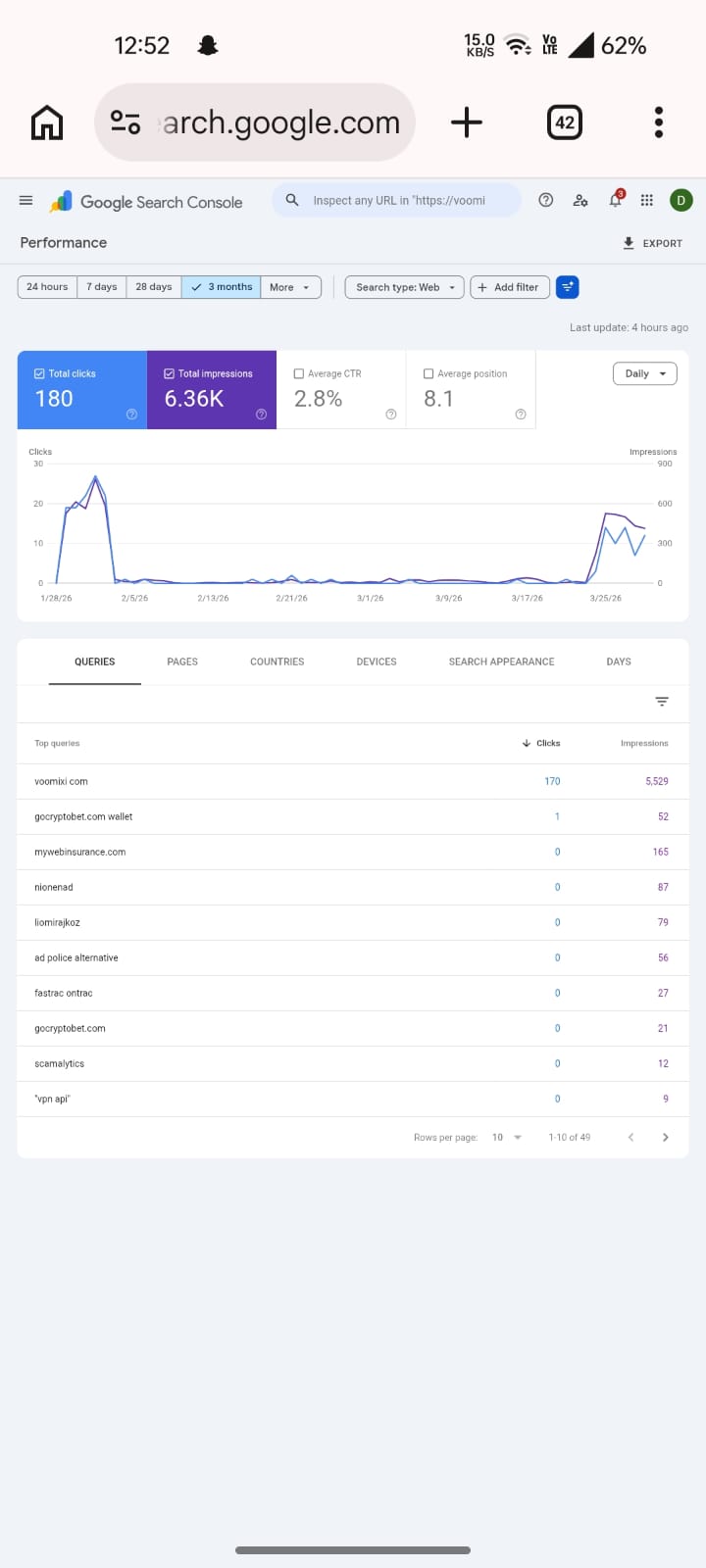Open a new tab with plus icon
The image size is (706, 1568).
point(467,122)
